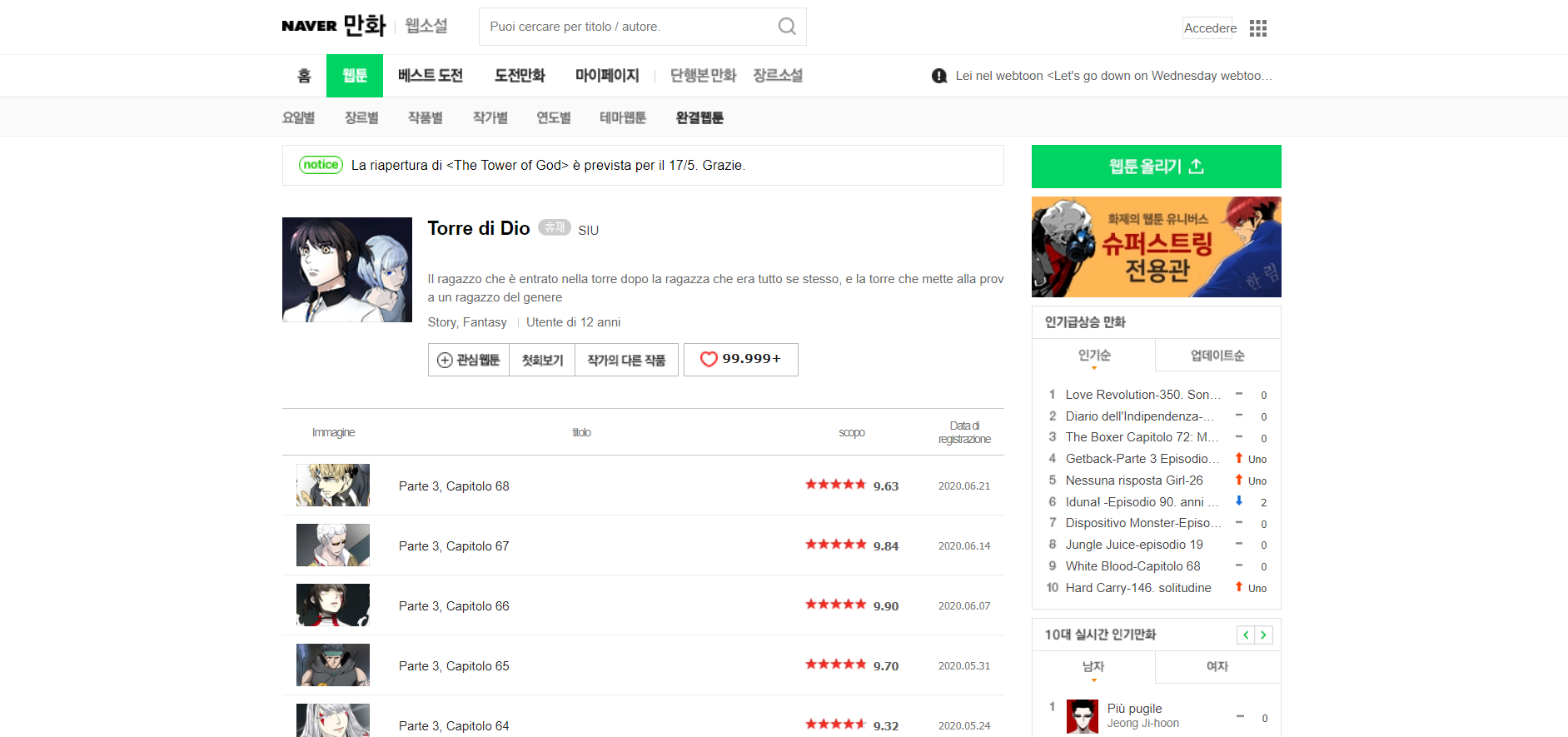Open thumbnail of Parte 3, Capitolo 65
Viewport: 1568px width, 737px height.
pyautogui.click(x=333, y=665)
